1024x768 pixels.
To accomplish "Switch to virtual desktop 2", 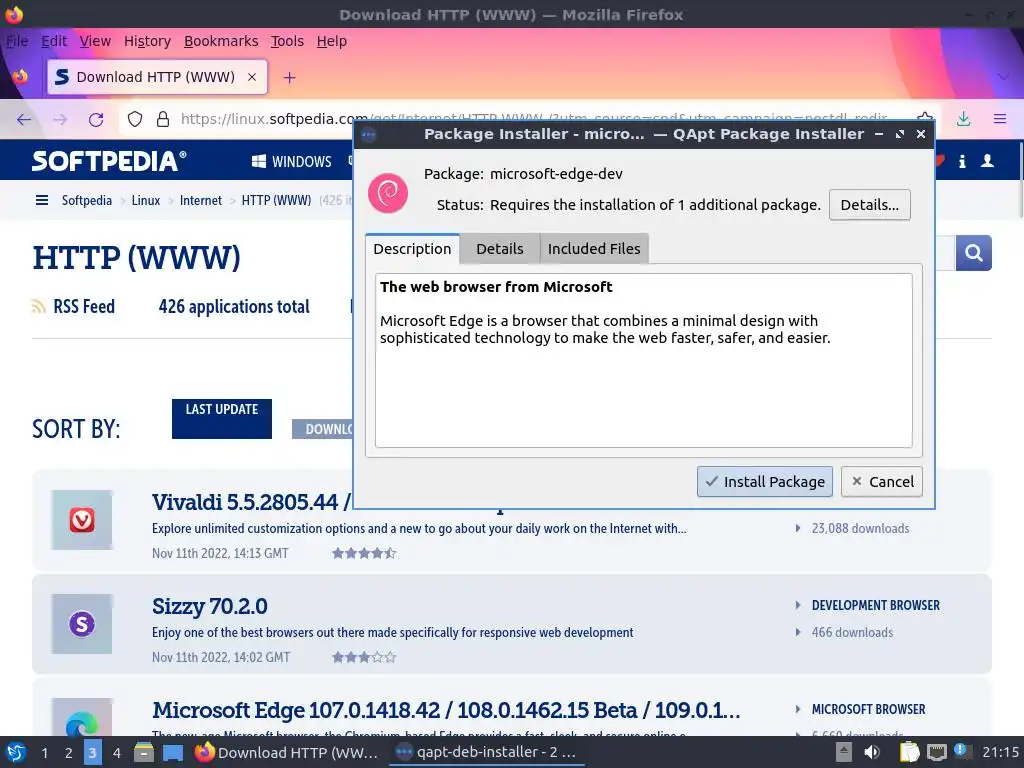I will pos(68,753).
